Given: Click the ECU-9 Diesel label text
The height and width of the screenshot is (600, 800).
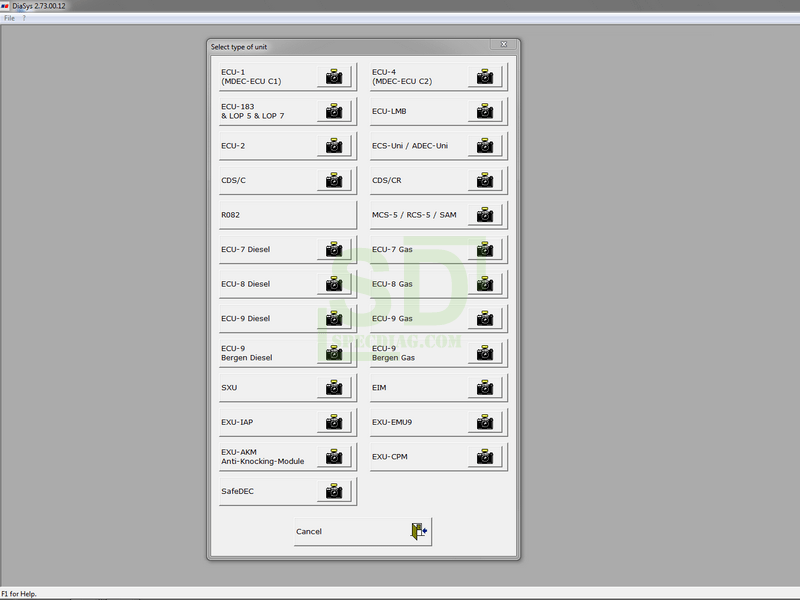Looking at the screenshot, I should click(x=245, y=318).
